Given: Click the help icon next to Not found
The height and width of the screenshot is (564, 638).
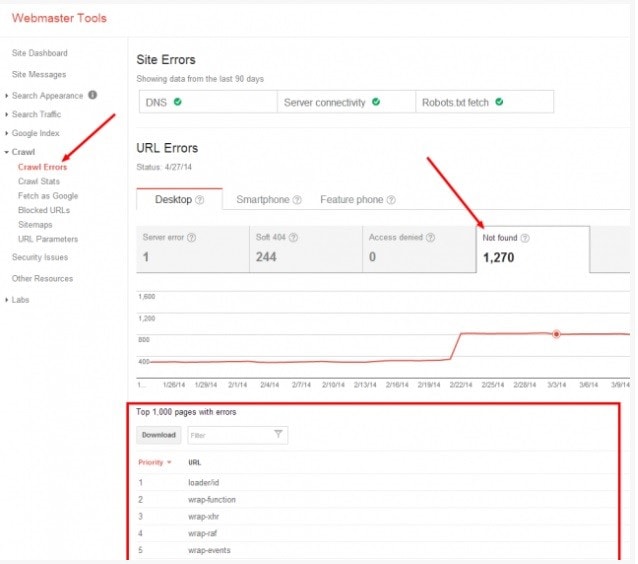Looking at the screenshot, I should 525,238.
